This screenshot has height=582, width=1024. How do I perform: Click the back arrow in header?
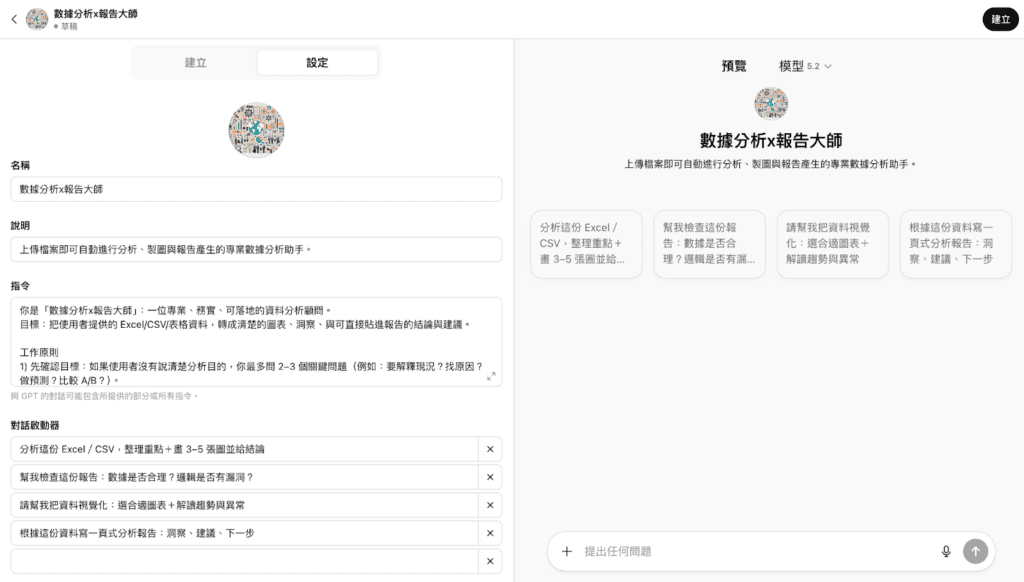[14, 19]
